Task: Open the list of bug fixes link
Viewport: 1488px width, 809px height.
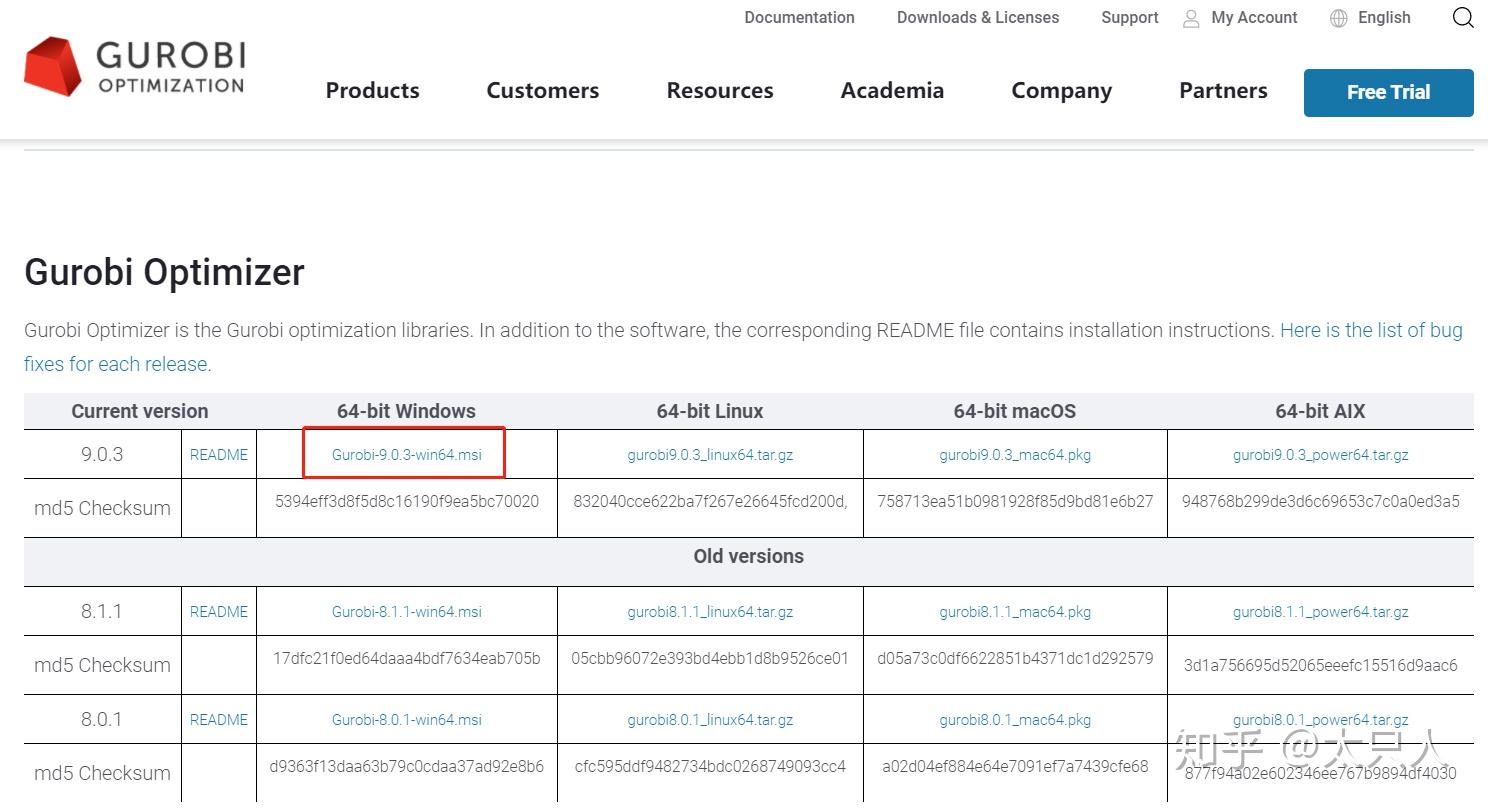Action: [1370, 330]
